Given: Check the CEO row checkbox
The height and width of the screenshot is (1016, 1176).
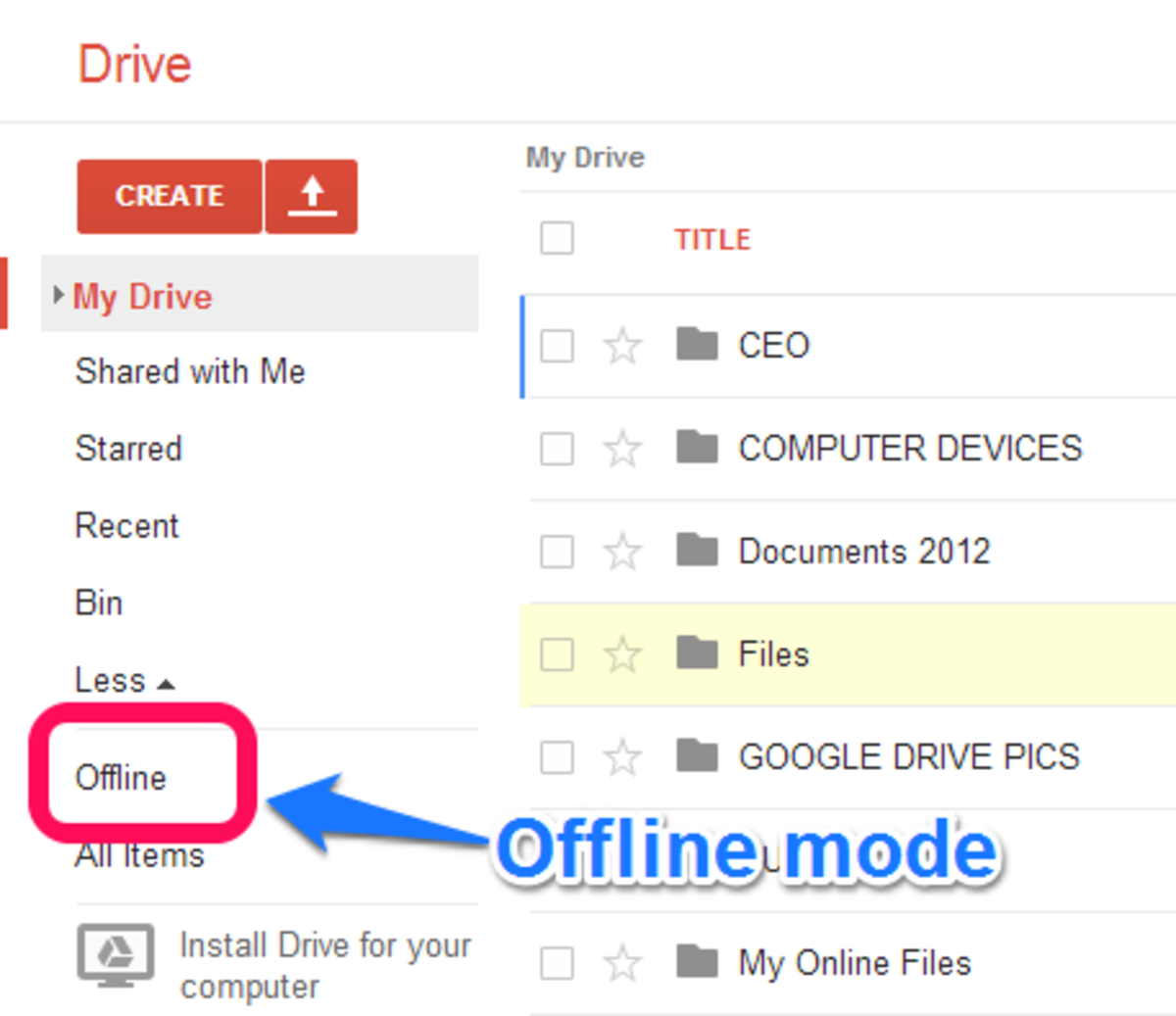Looking at the screenshot, I should (557, 346).
